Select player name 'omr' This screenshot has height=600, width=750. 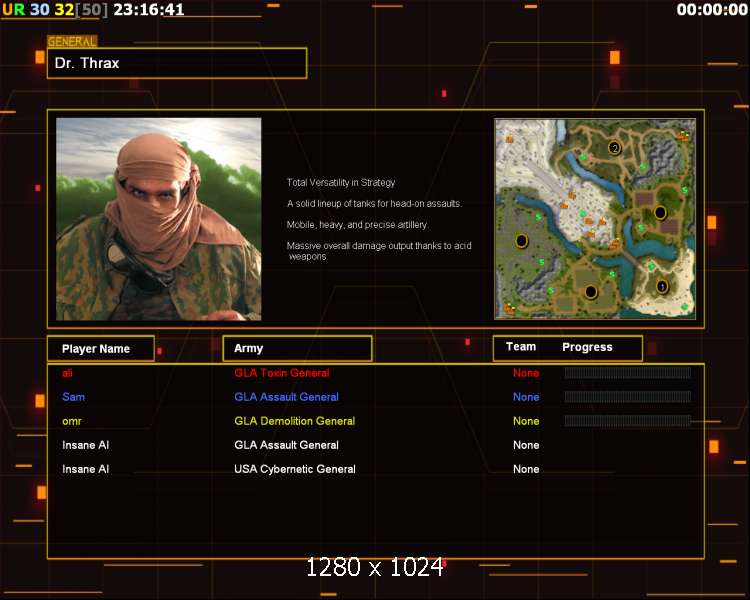pyautogui.click(x=72, y=421)
